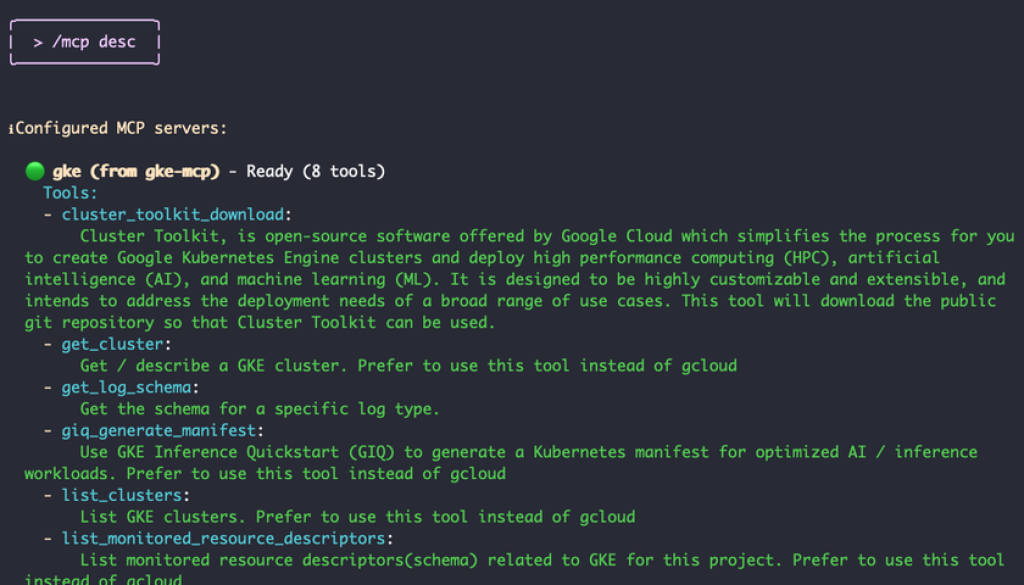Select the get_log_schema tool name

tap(128, 387)
